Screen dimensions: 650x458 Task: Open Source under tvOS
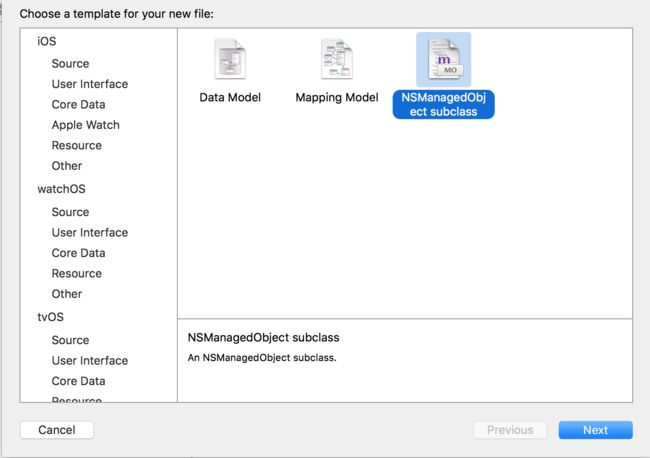coord(70,340)
